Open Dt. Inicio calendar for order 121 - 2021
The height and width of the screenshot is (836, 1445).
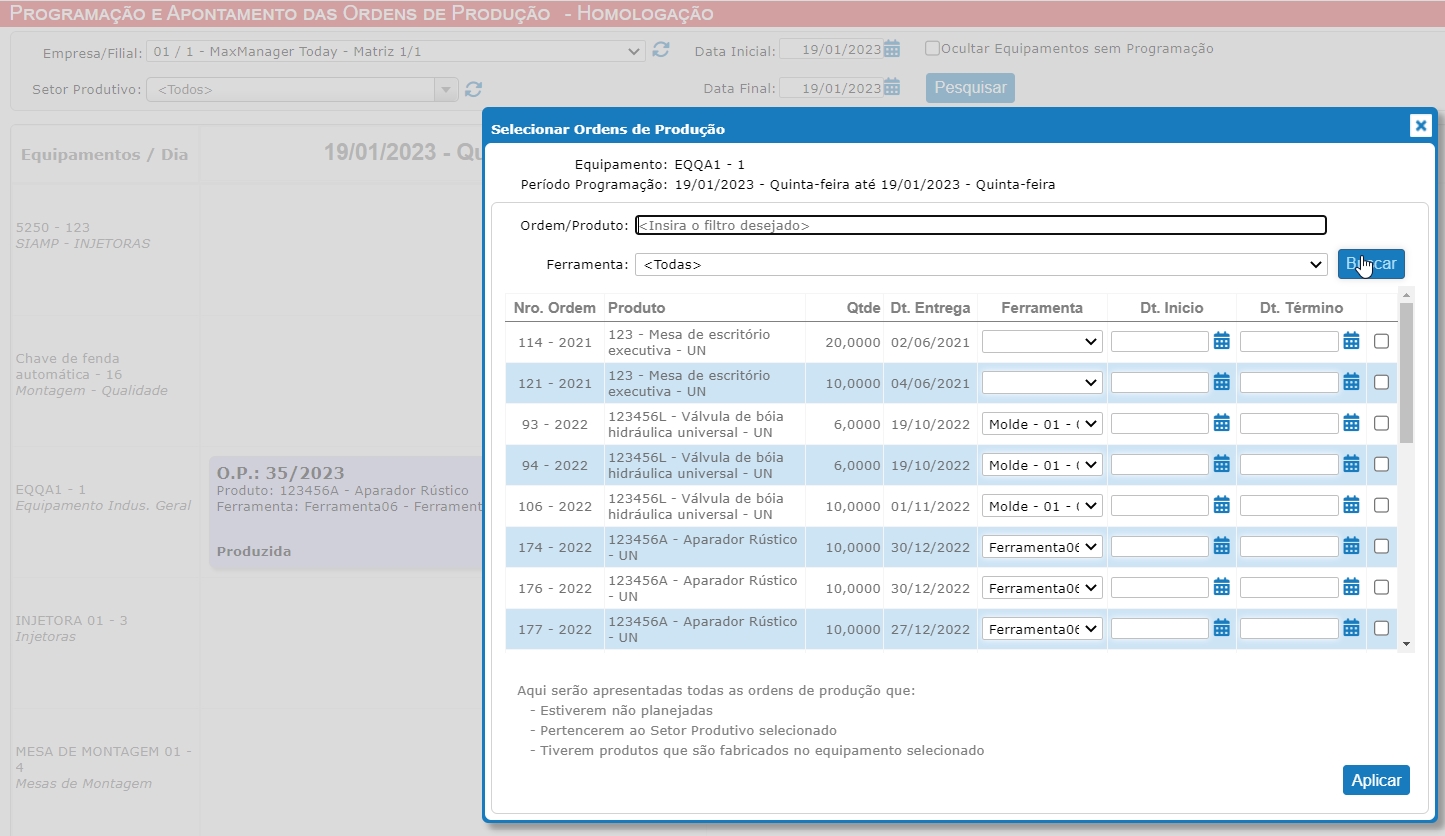click(1221, 382)
